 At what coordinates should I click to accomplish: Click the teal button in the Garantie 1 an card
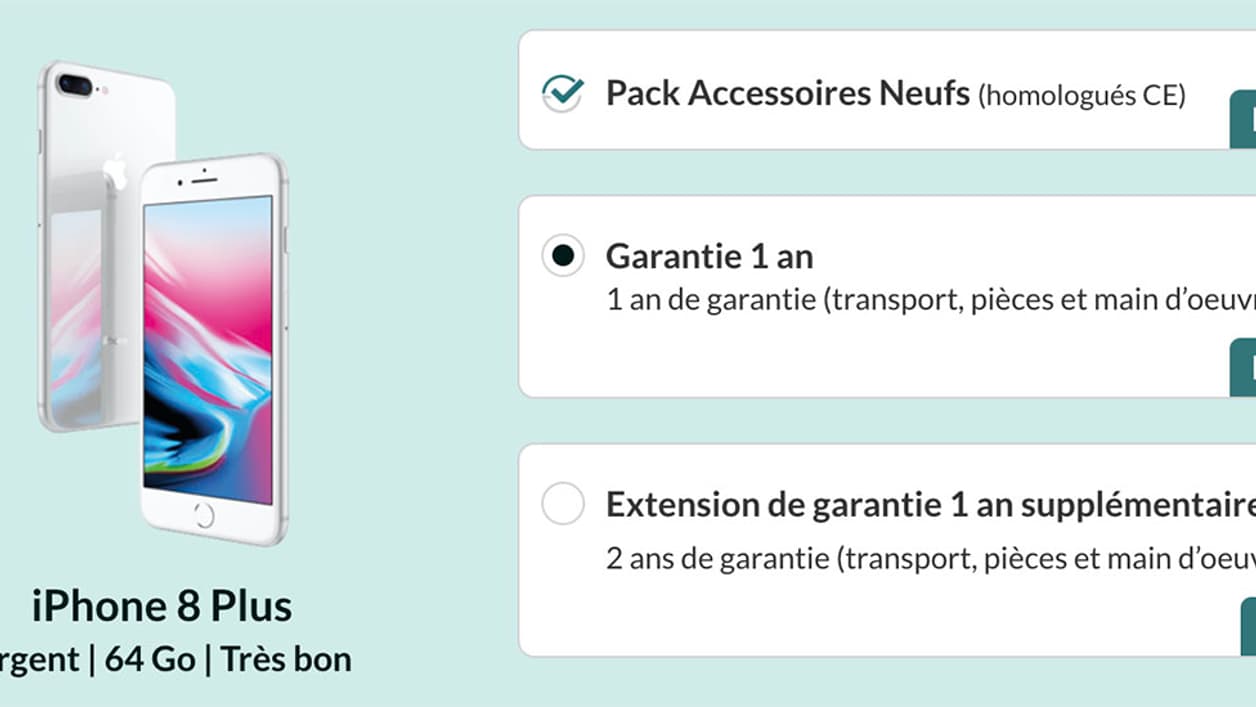(x=1243, y=368)
